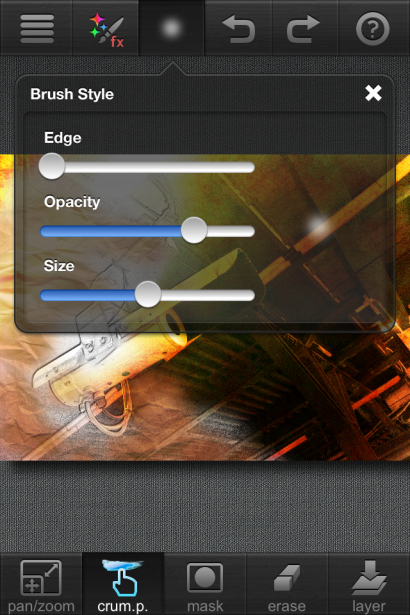Open the help question mark

point(373,29)
